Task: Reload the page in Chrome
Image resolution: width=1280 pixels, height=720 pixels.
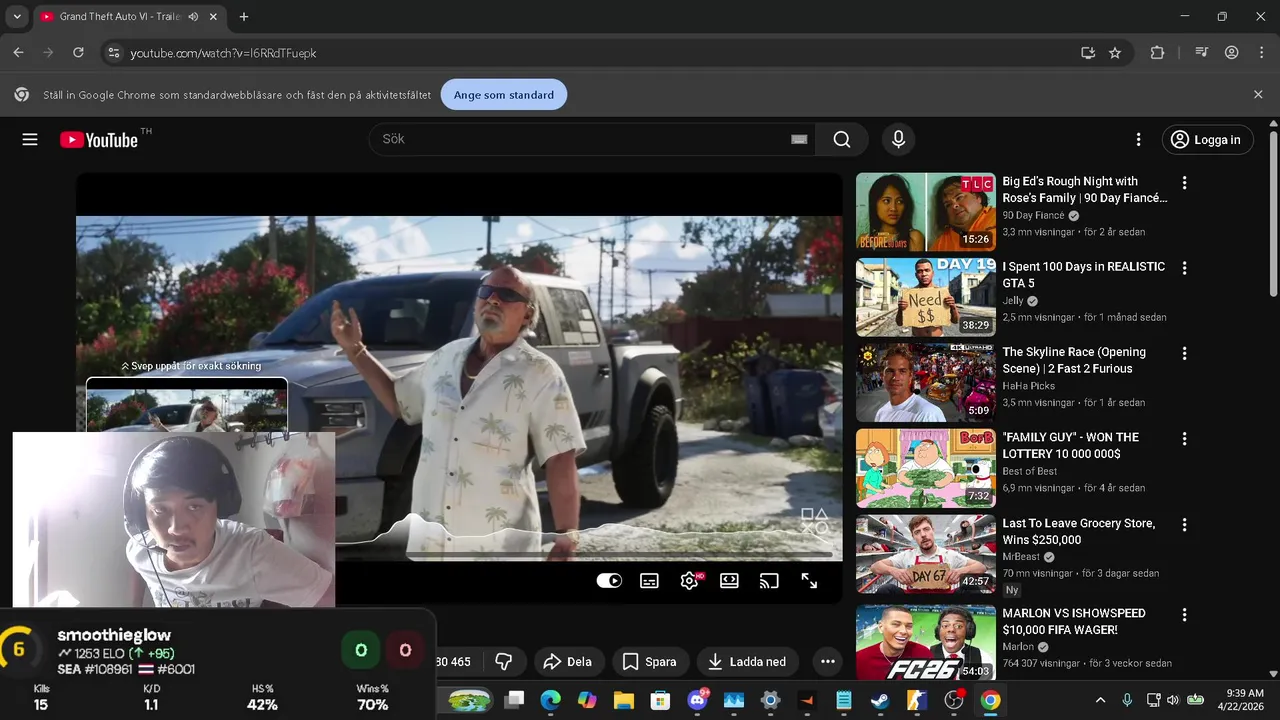Action: coord(78,53)
